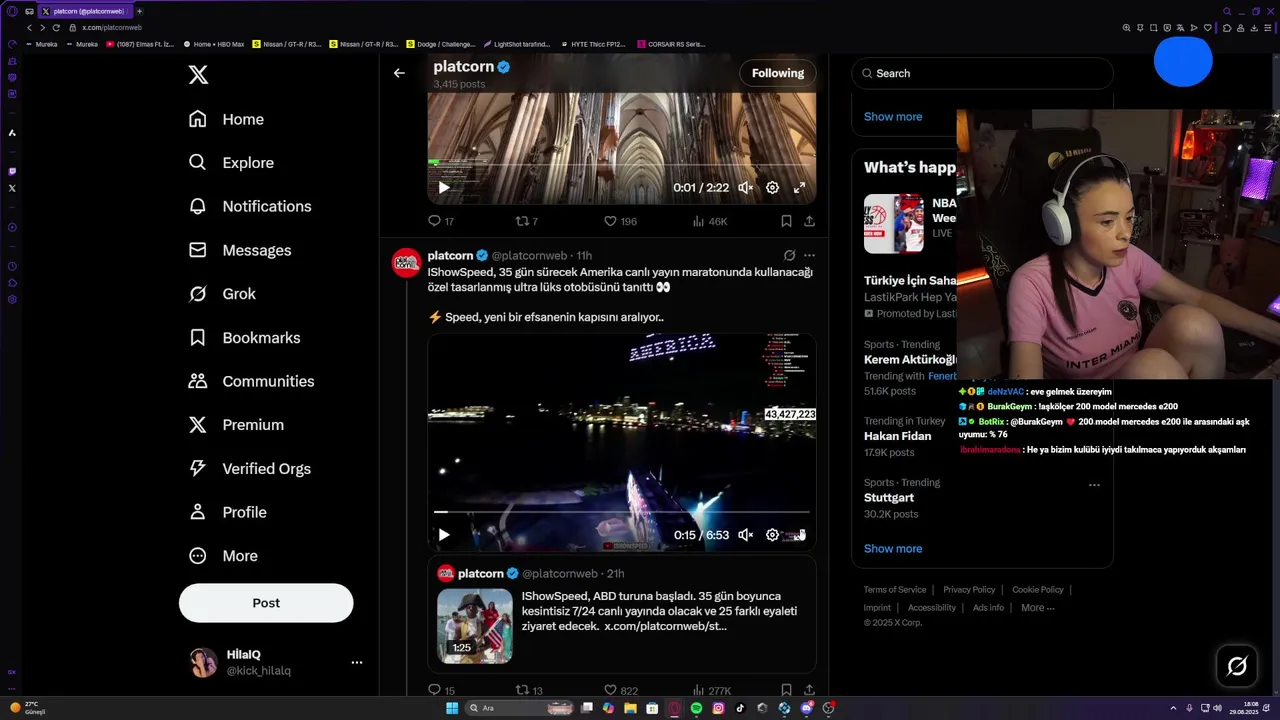Click the Post button

pos(266,603)
